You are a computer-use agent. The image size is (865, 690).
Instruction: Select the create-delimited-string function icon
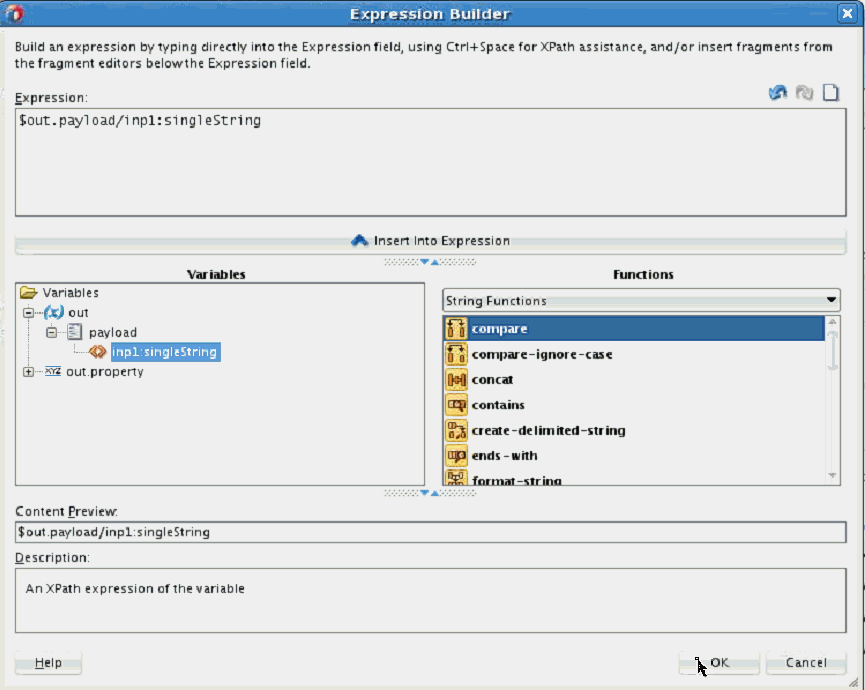coord(456,431)
